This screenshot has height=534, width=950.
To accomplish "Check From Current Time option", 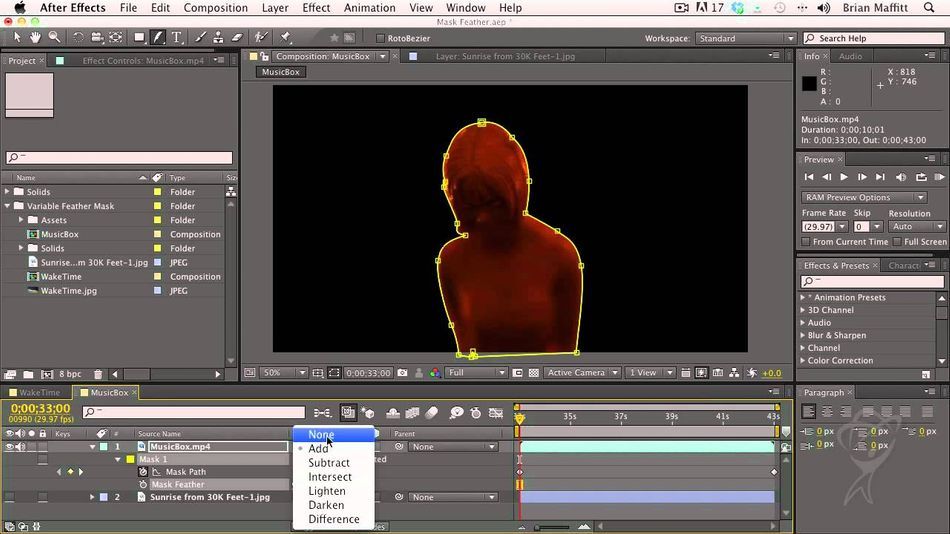I will pos(806,241).
